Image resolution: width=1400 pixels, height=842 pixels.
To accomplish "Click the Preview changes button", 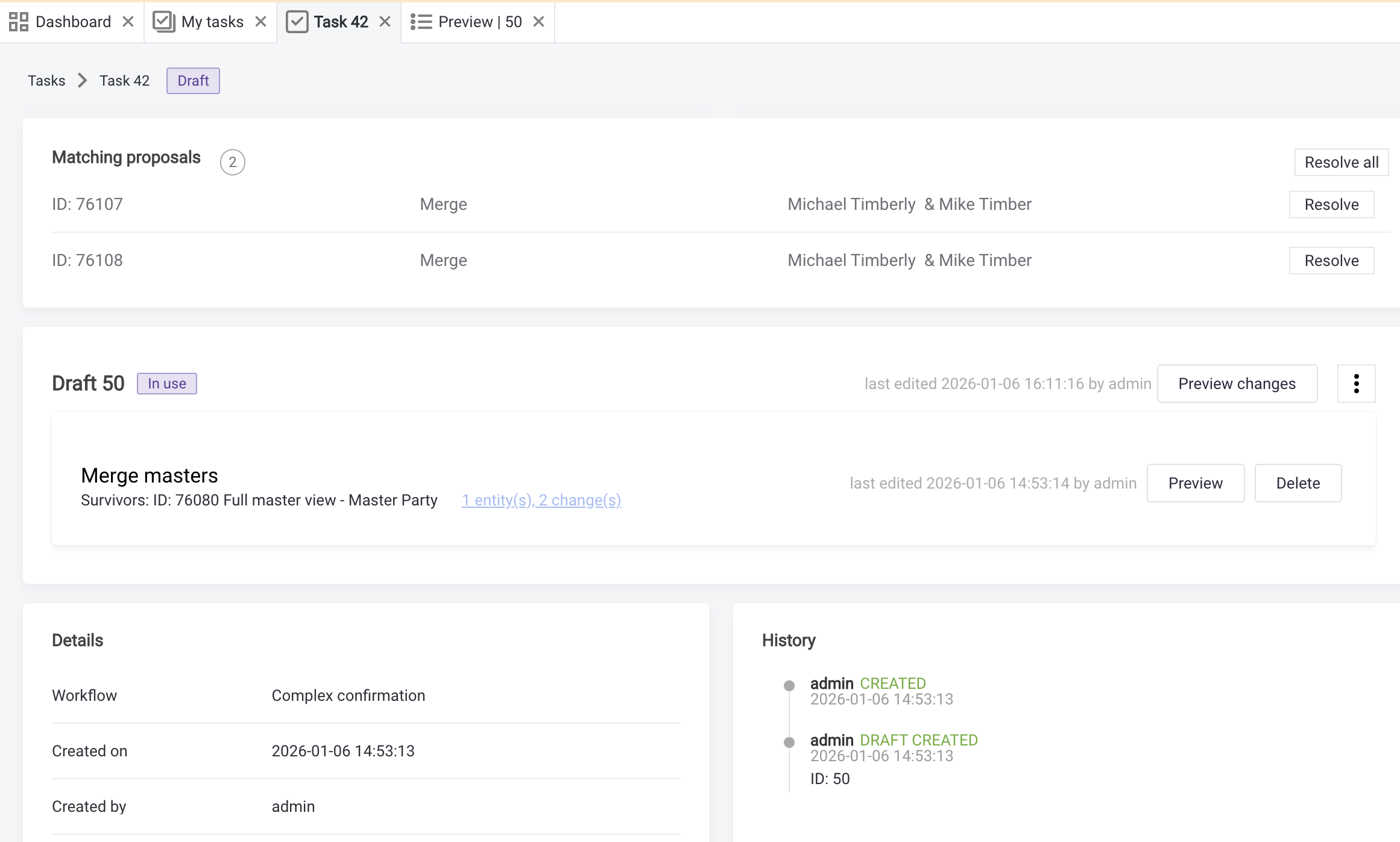I will pyautogui.click(x=1237, y=384).
